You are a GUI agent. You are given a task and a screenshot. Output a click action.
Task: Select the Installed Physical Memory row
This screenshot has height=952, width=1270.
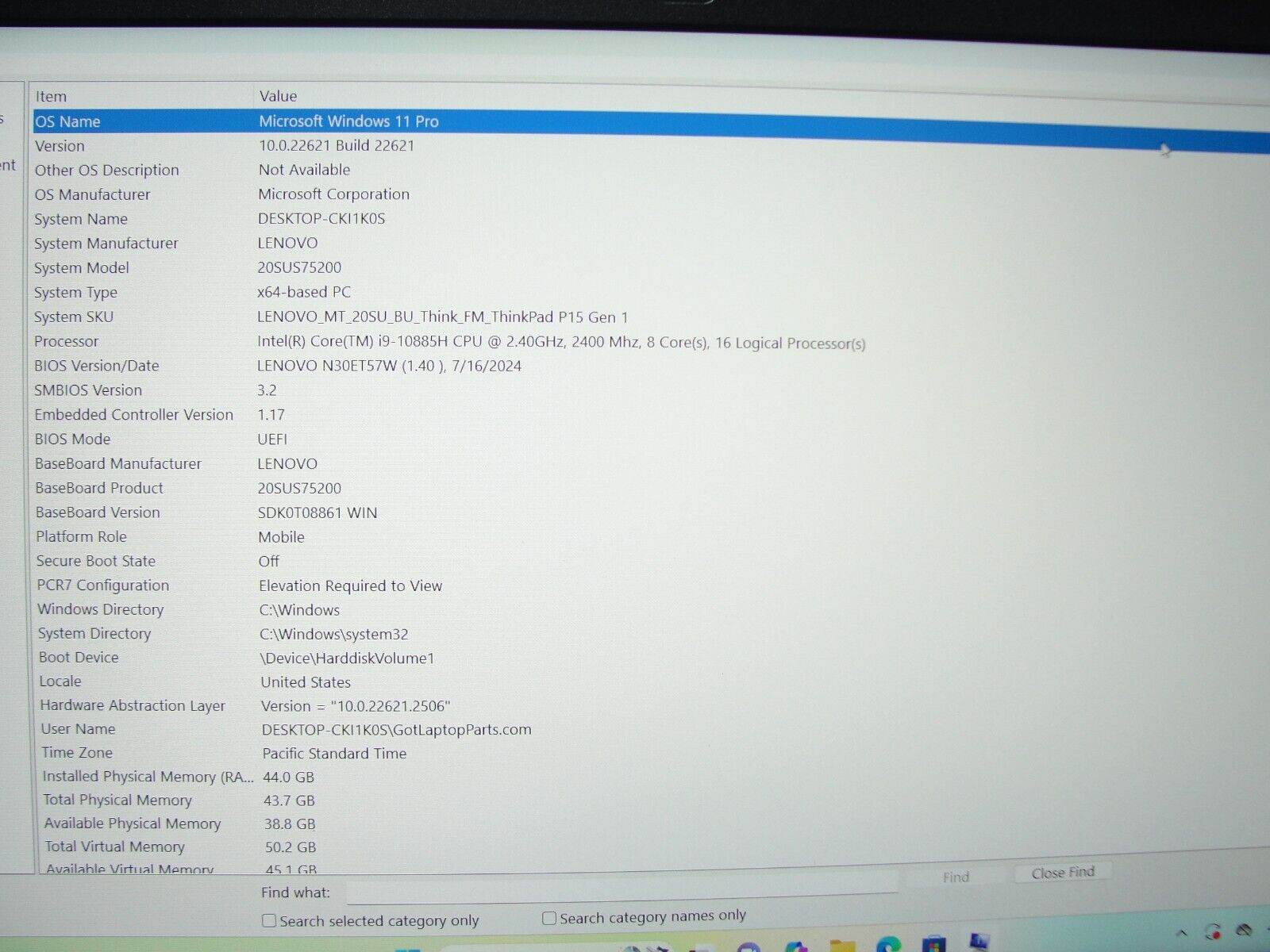pos(147,777)
